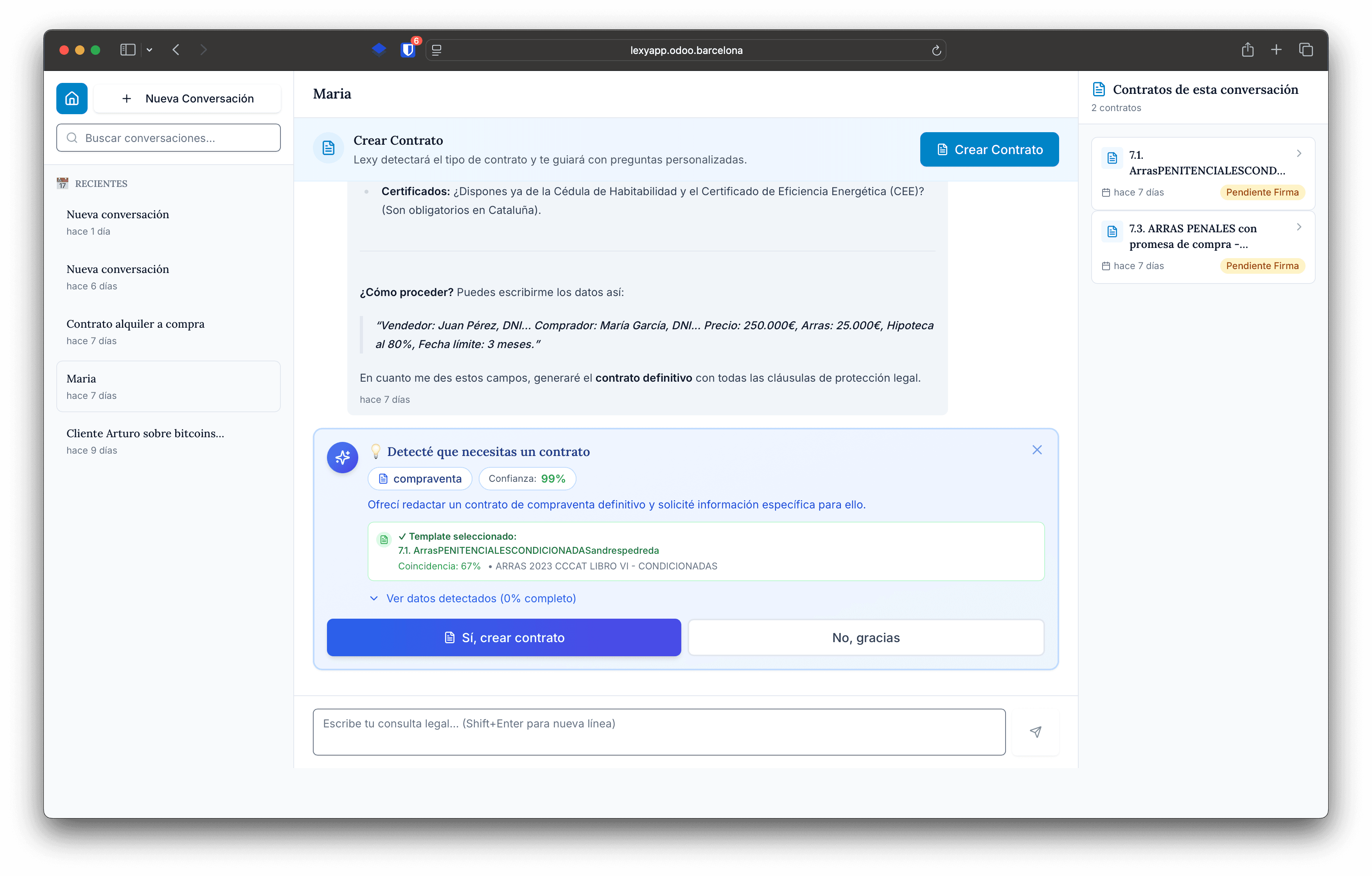The height and width of the screenshot is (876, 1372).
Task: Click the lexyapp.odoo.barcelona address bar
Action: 686,50
